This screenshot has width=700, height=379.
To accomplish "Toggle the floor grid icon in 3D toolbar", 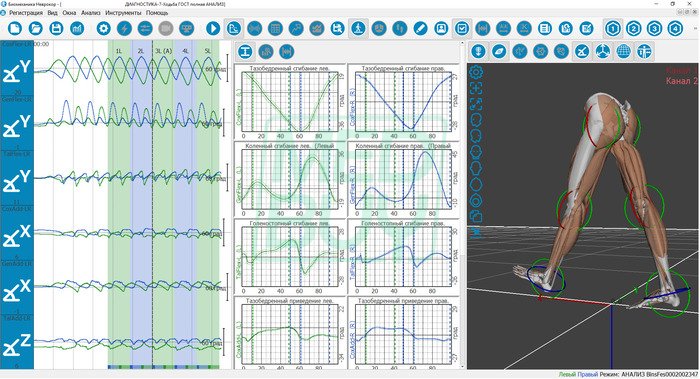I will 623,52.
